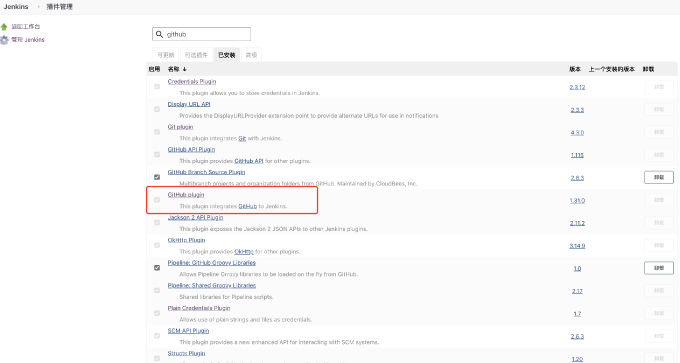Open the Plain Credentials Plugin link
The width and height of the screenshot is (680, 363).
(199, 308)
